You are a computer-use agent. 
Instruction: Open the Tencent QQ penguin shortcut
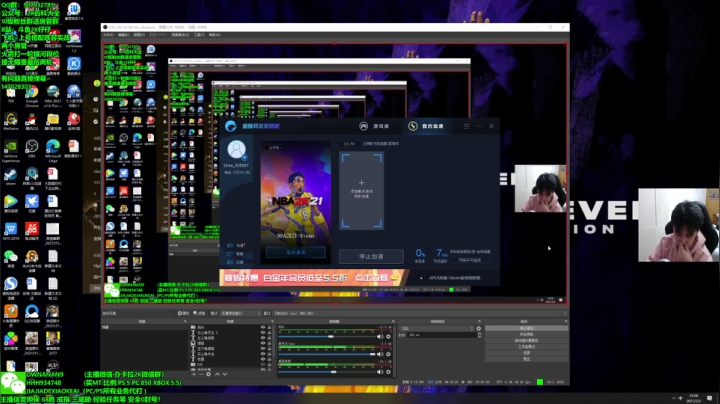click(32, 121)
